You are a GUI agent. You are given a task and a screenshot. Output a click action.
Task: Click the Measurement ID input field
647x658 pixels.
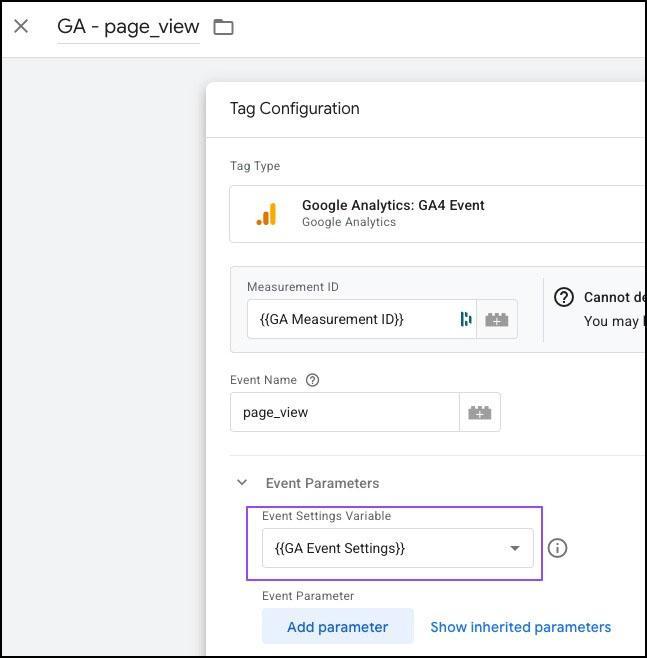[x=361, y=319]
